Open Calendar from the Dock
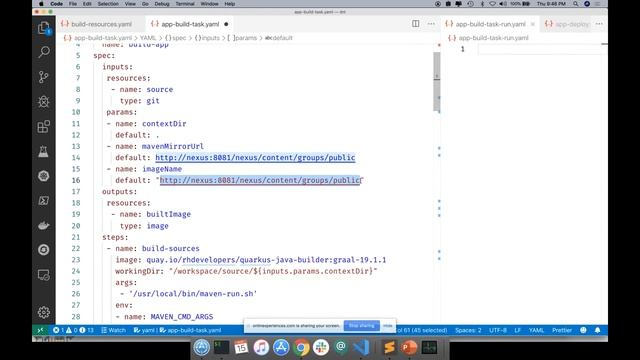Screen dimensions: 640x360 [241, 347]
